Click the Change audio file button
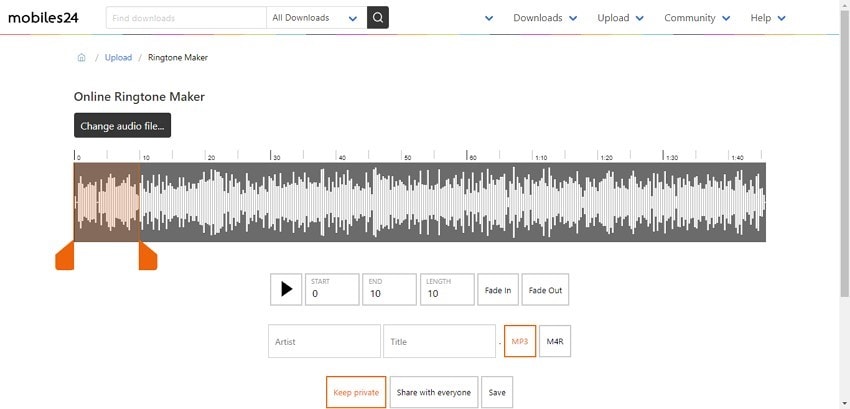This screenshot has height=409, width=850. [123, 125]
